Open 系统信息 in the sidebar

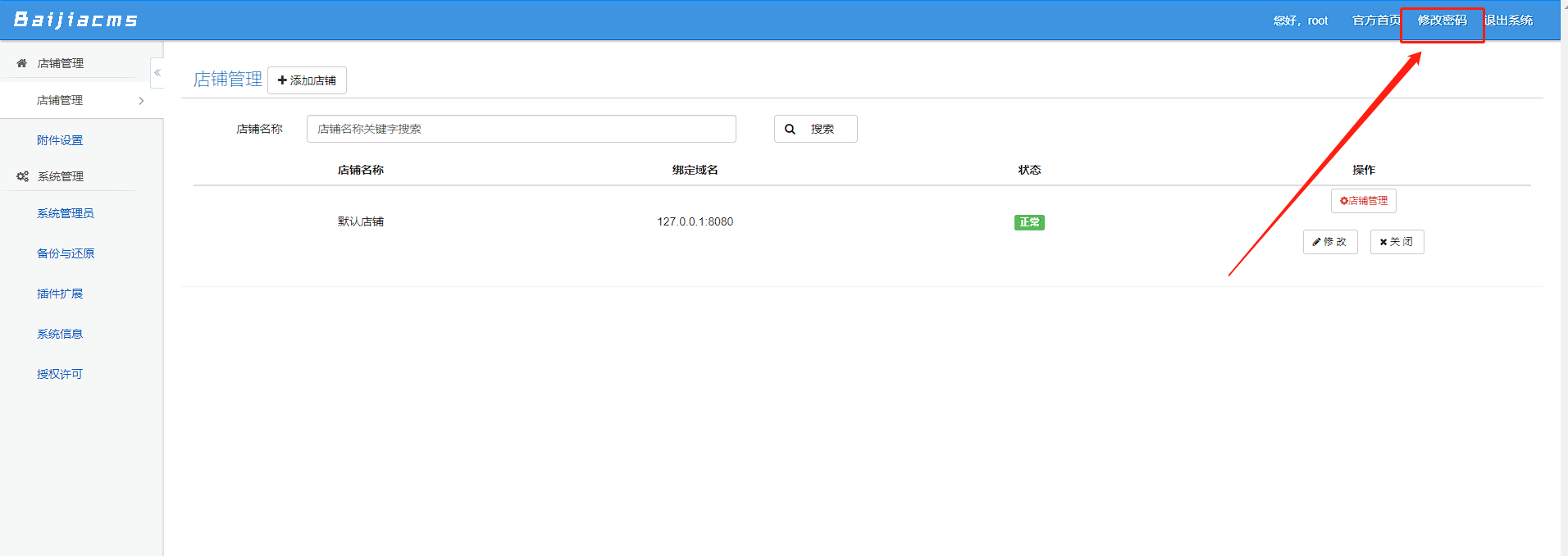point(60,334)
